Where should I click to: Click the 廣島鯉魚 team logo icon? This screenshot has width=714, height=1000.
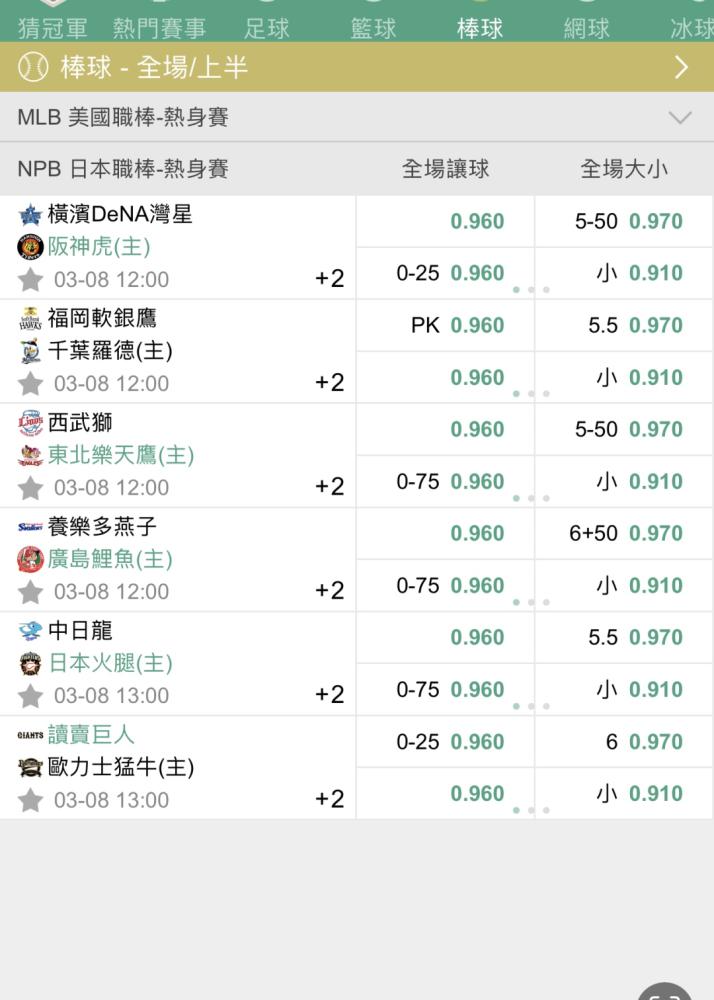coord(30,559)
